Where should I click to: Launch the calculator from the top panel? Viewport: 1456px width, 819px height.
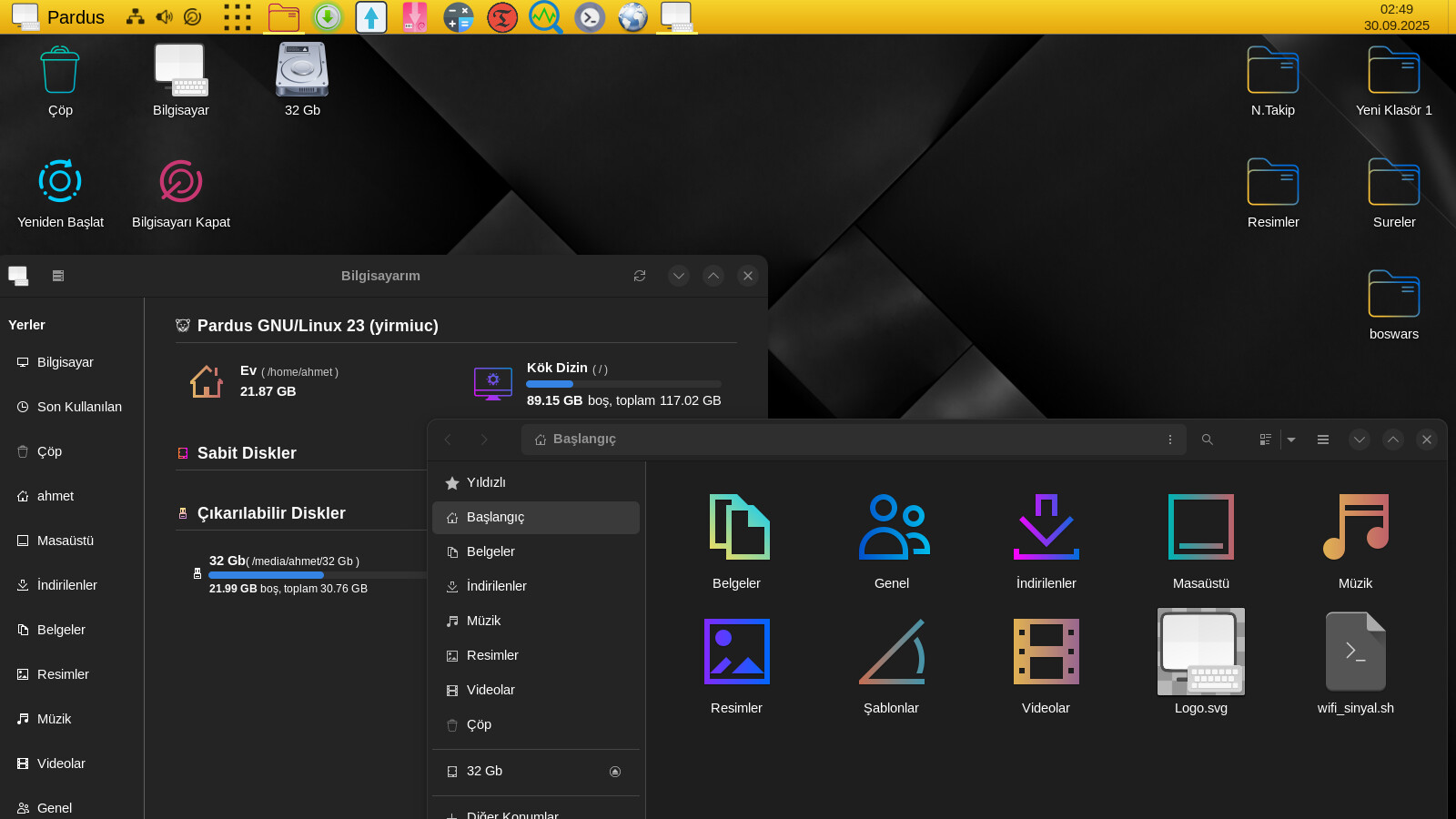(458, 17)
